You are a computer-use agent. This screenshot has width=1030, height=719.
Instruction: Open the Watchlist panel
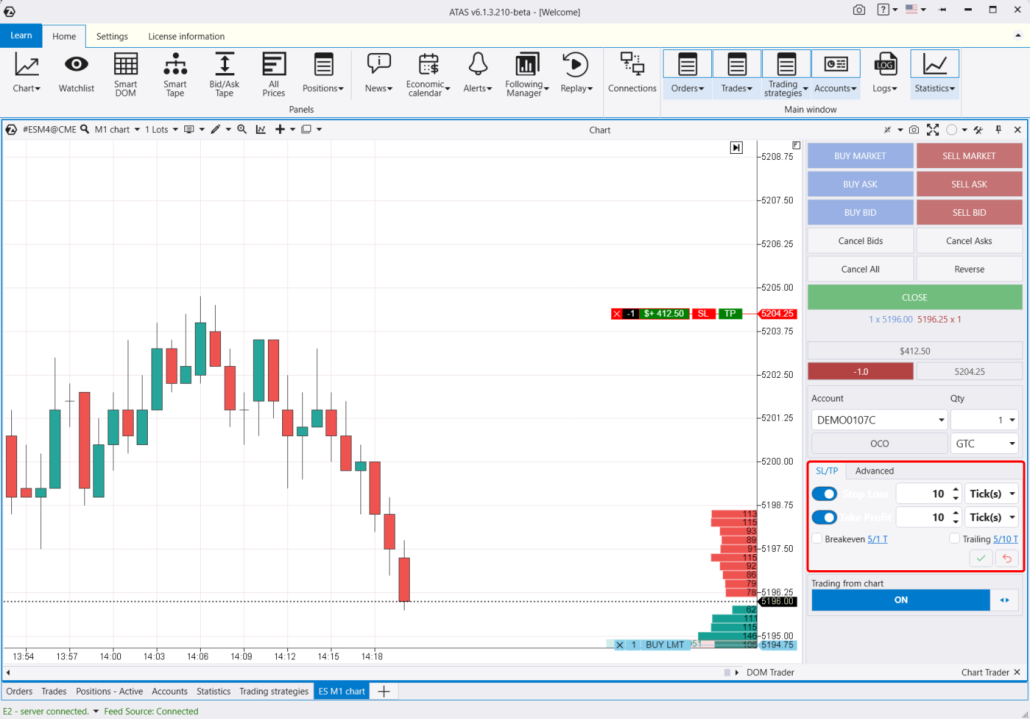(x=76, y=73)
